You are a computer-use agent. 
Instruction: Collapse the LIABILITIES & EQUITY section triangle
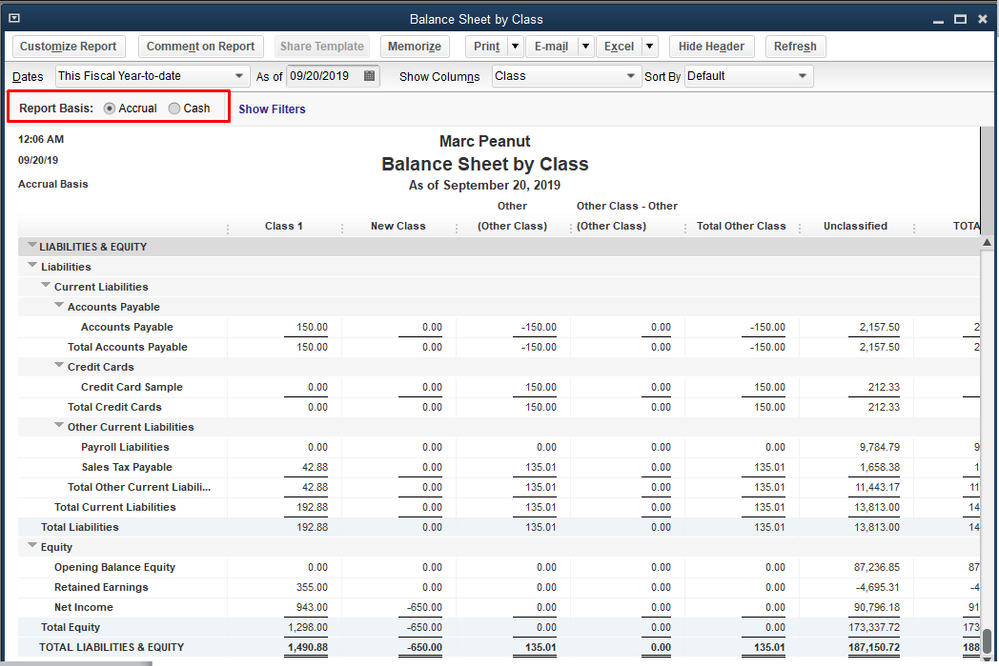[32, 246]
